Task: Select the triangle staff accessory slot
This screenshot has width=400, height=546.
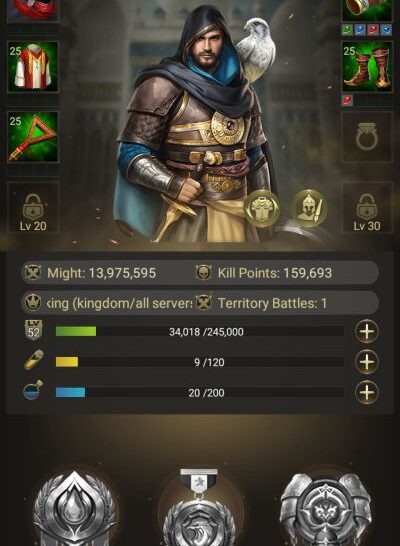Action: coord(33,137)
